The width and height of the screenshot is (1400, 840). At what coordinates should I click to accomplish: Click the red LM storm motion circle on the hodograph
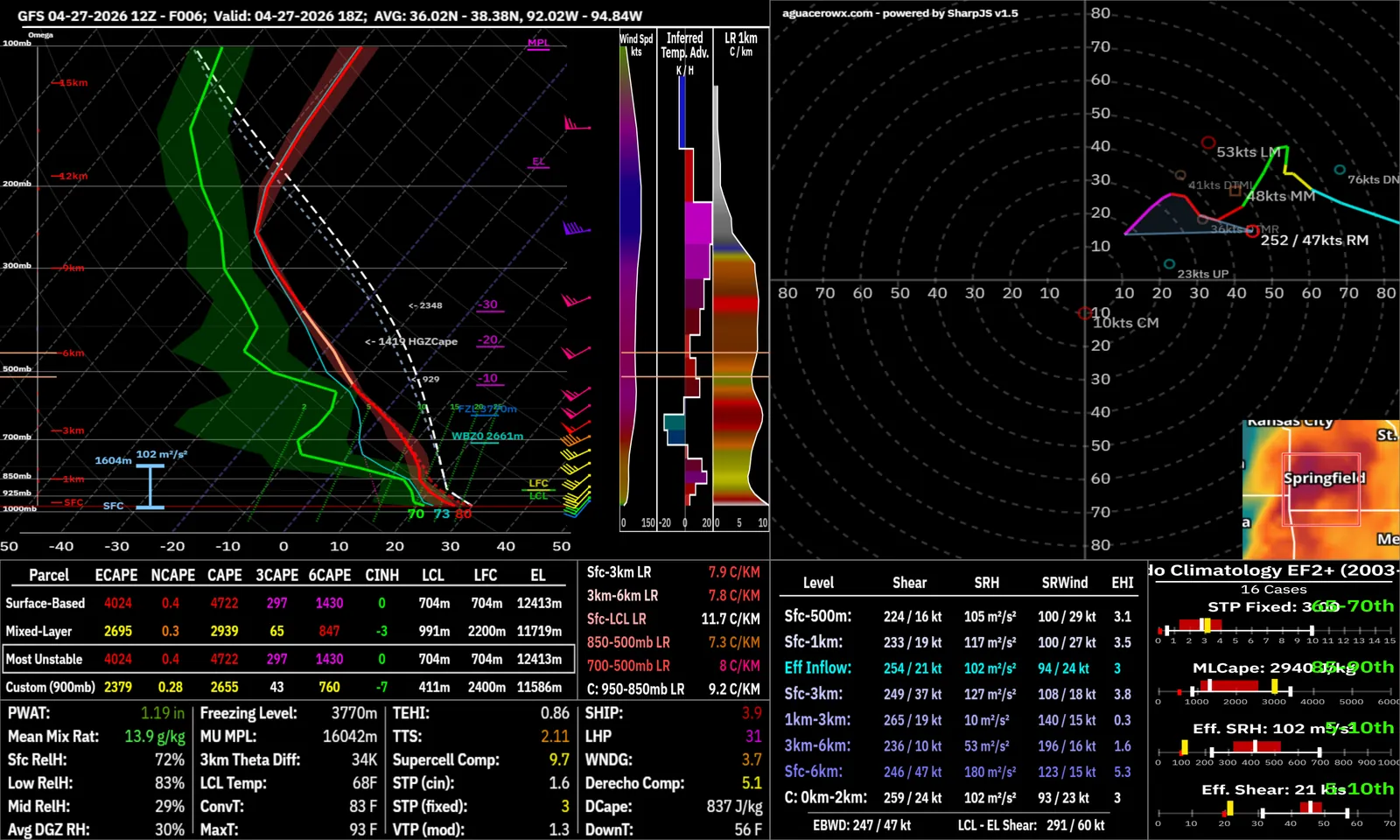[1208, 143]
